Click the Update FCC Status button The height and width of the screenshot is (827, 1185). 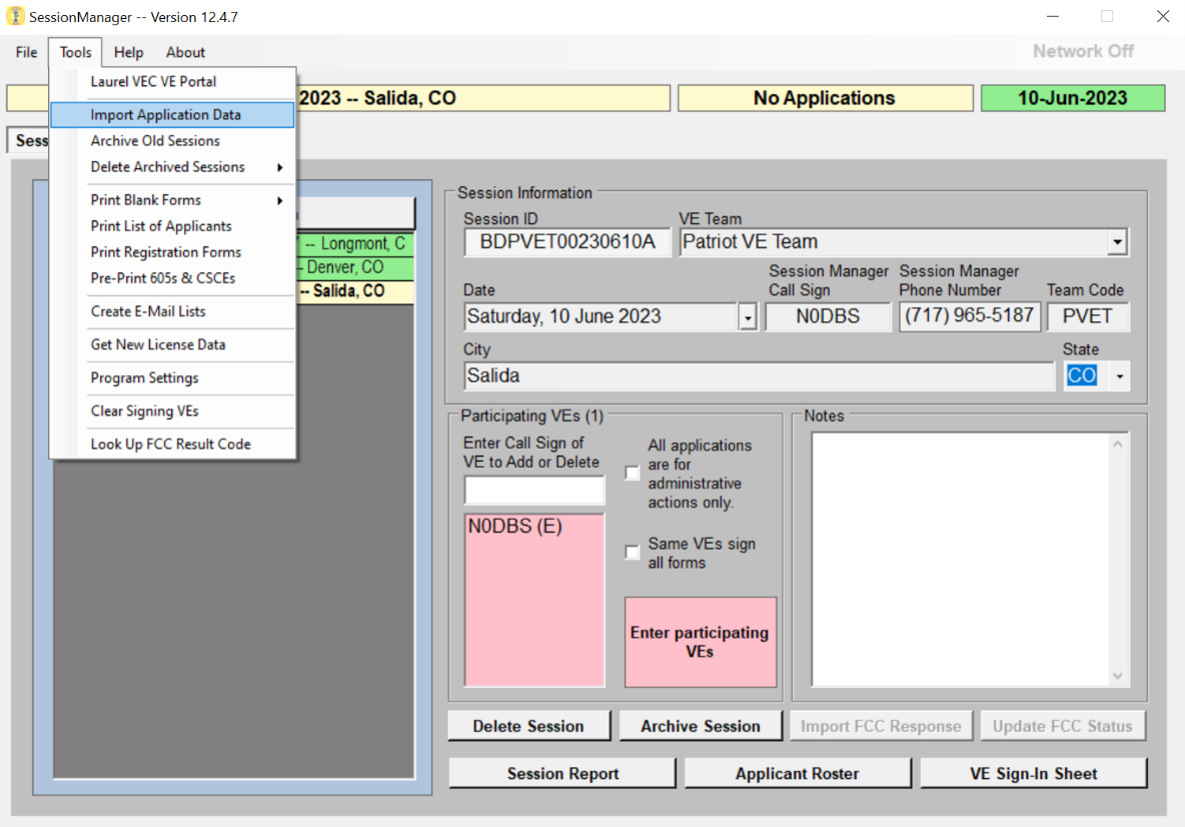click(x=1063, y=726)
